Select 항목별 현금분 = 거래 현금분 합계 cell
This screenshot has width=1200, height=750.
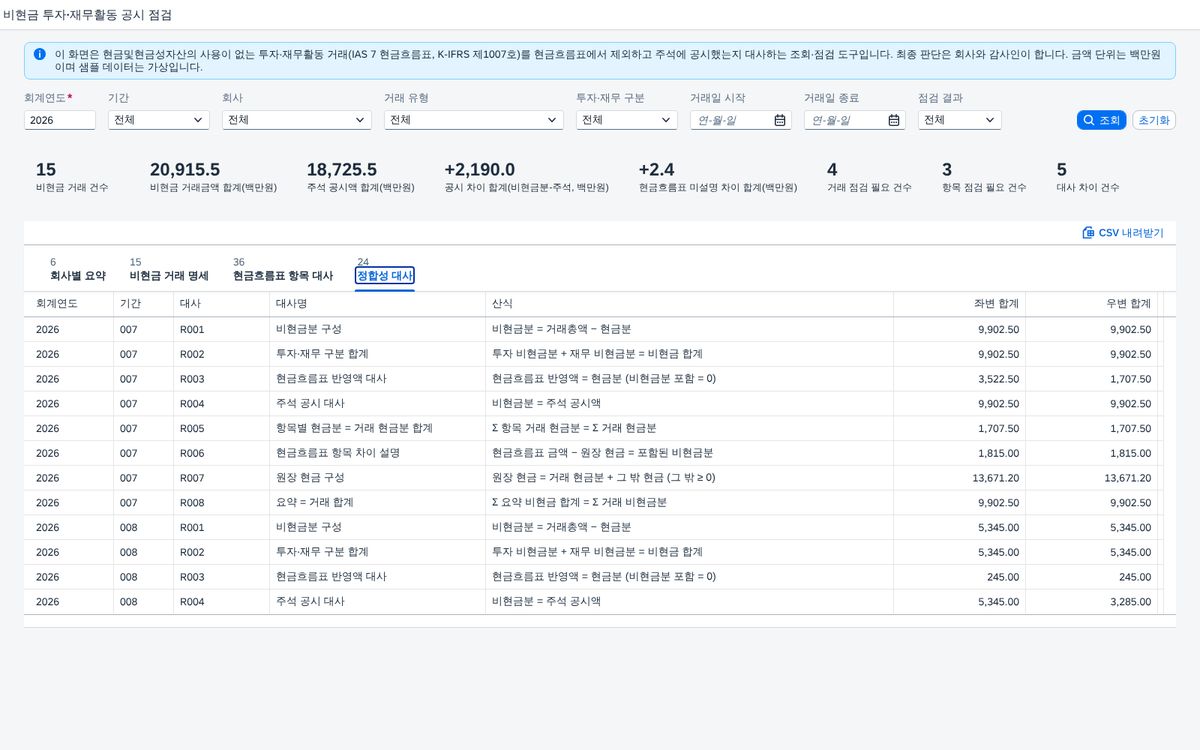pyautogui.click(x=377, y=428)
